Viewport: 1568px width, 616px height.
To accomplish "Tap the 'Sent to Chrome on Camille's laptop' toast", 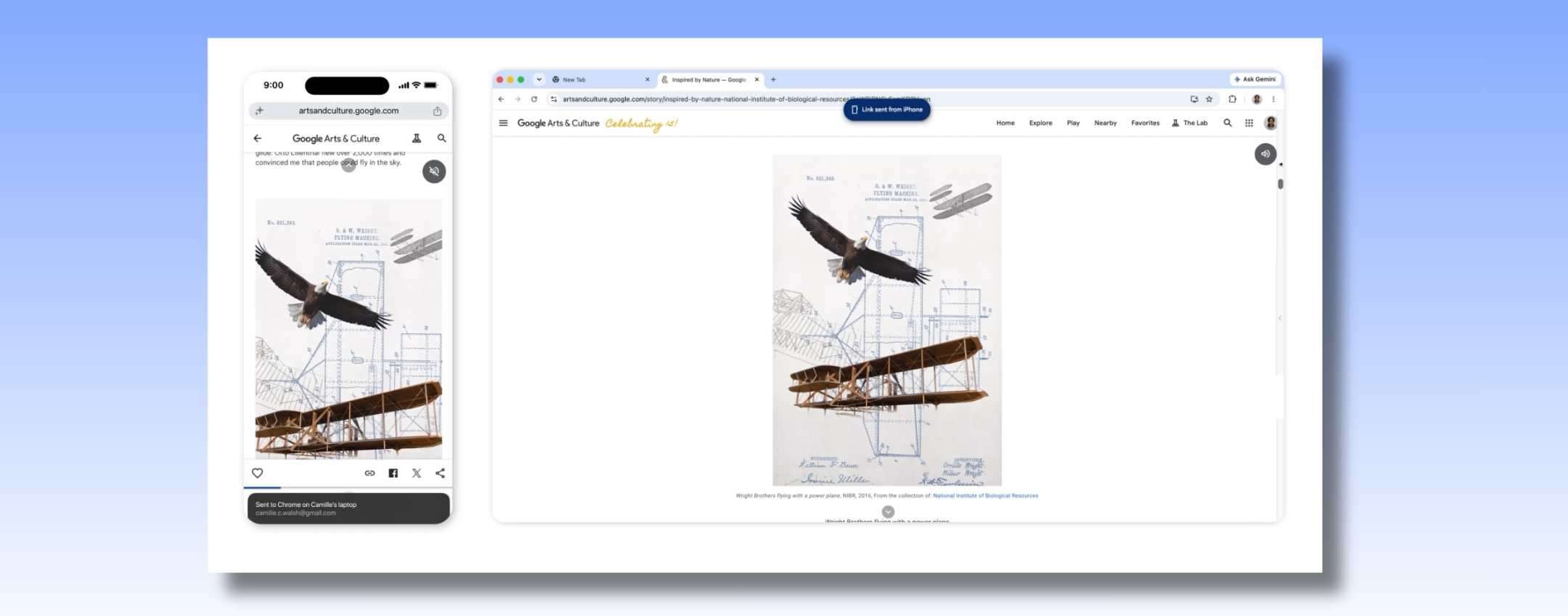I will point(348,508).
